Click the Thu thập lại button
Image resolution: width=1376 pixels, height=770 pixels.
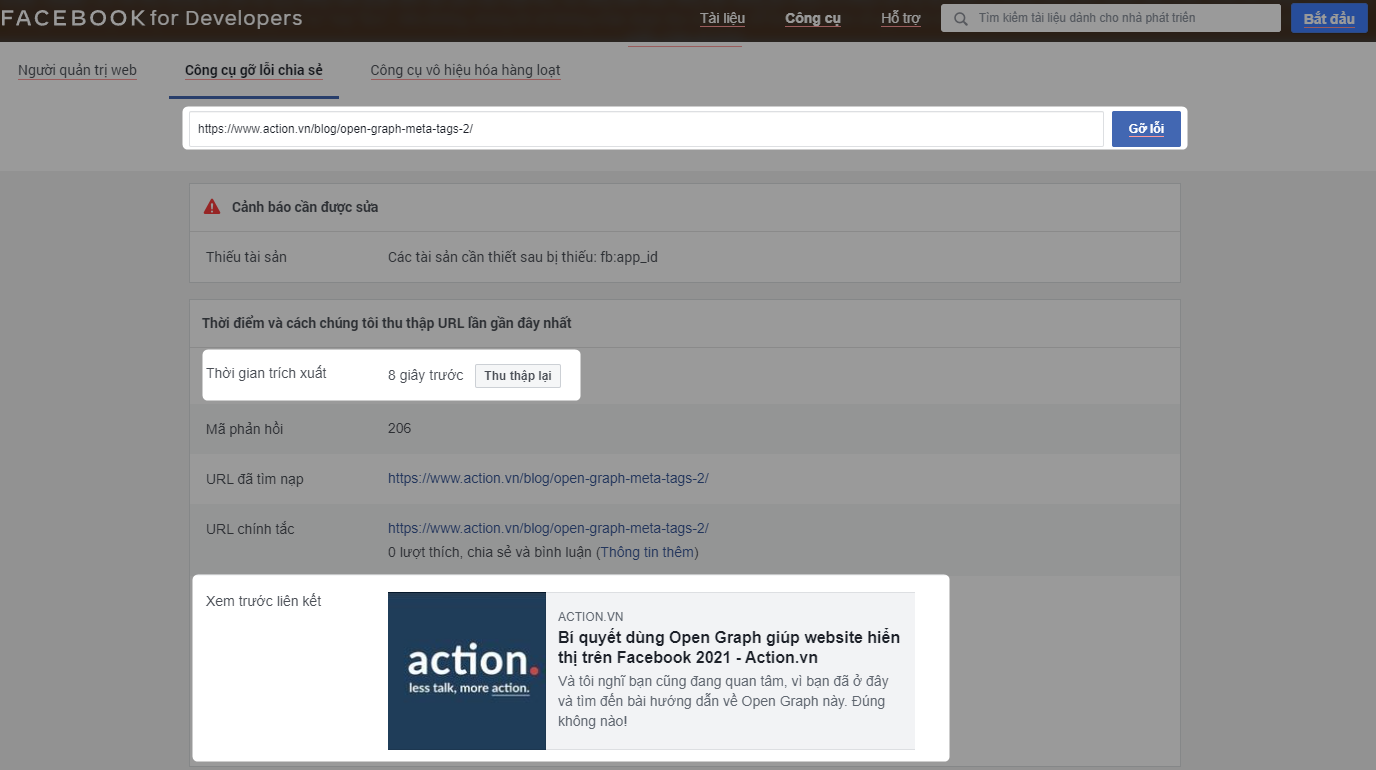coord(518,376)
